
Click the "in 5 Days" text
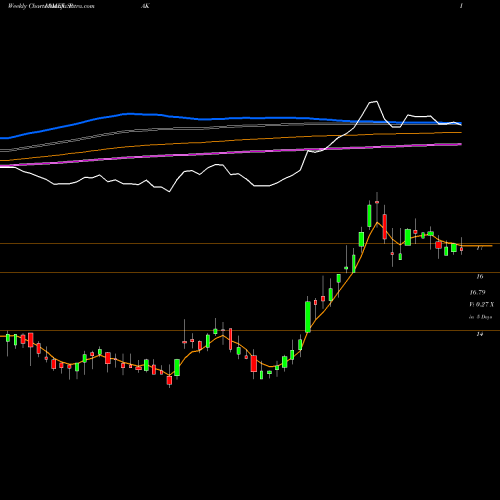coord(481,317)
